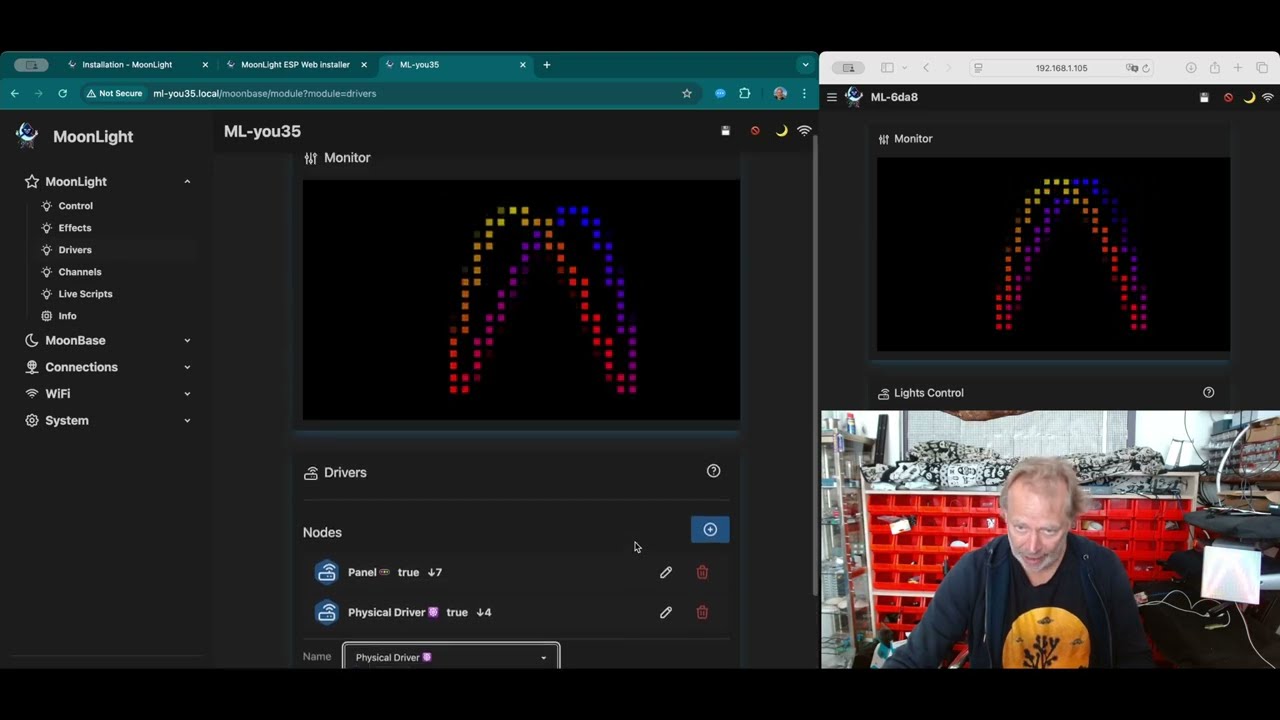Toggle dark mode in the ML-6da8 header

1249,97
